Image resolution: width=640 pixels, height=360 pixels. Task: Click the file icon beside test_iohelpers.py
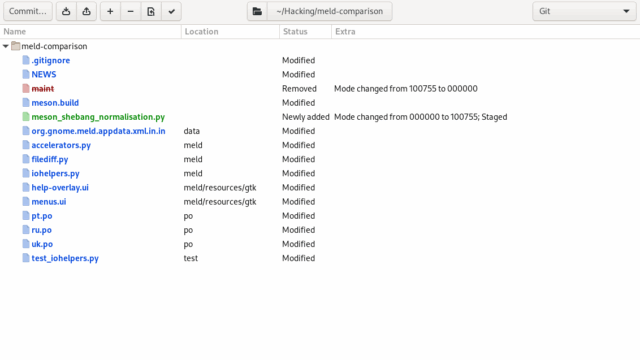pos(26,258)
